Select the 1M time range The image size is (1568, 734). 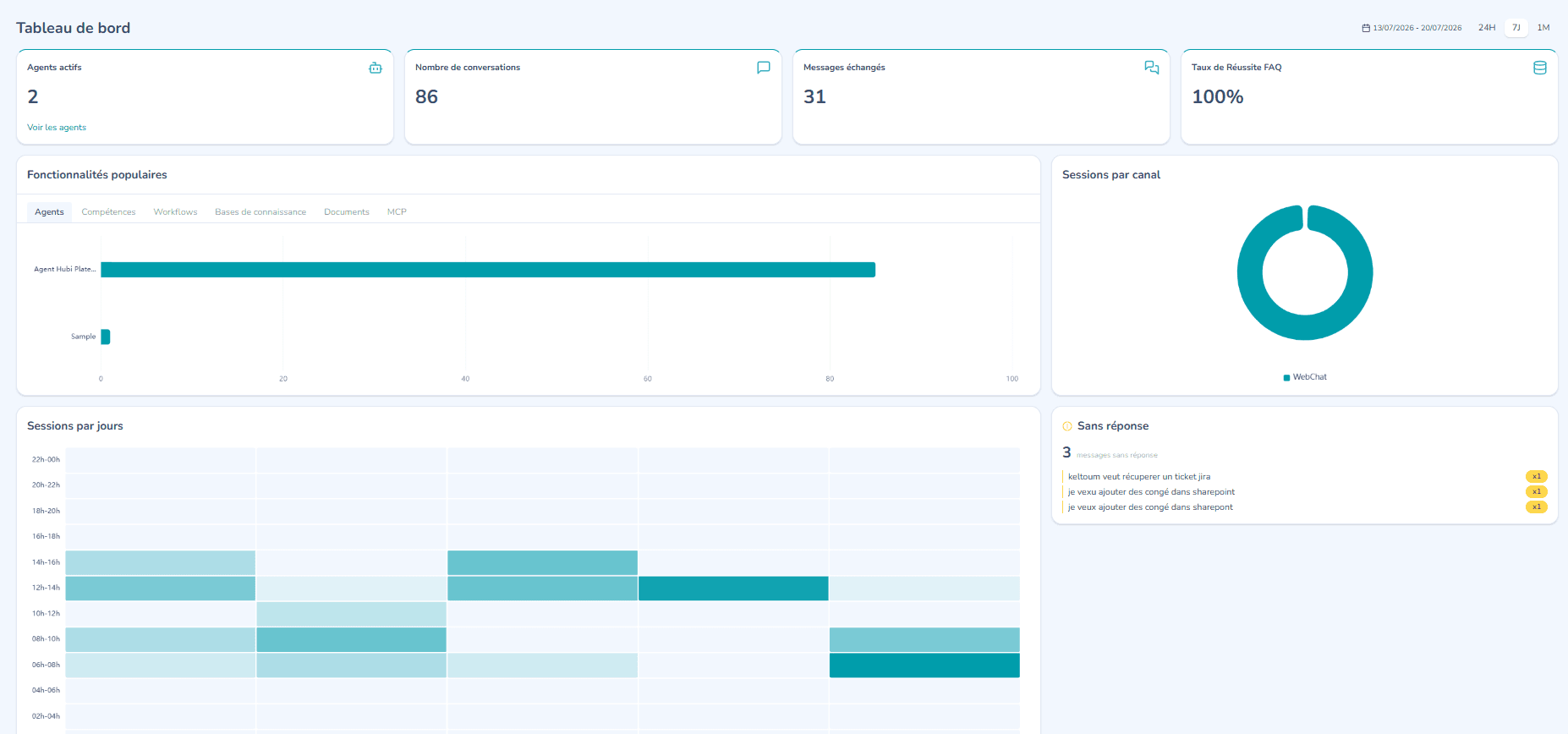coord(1543,28)
